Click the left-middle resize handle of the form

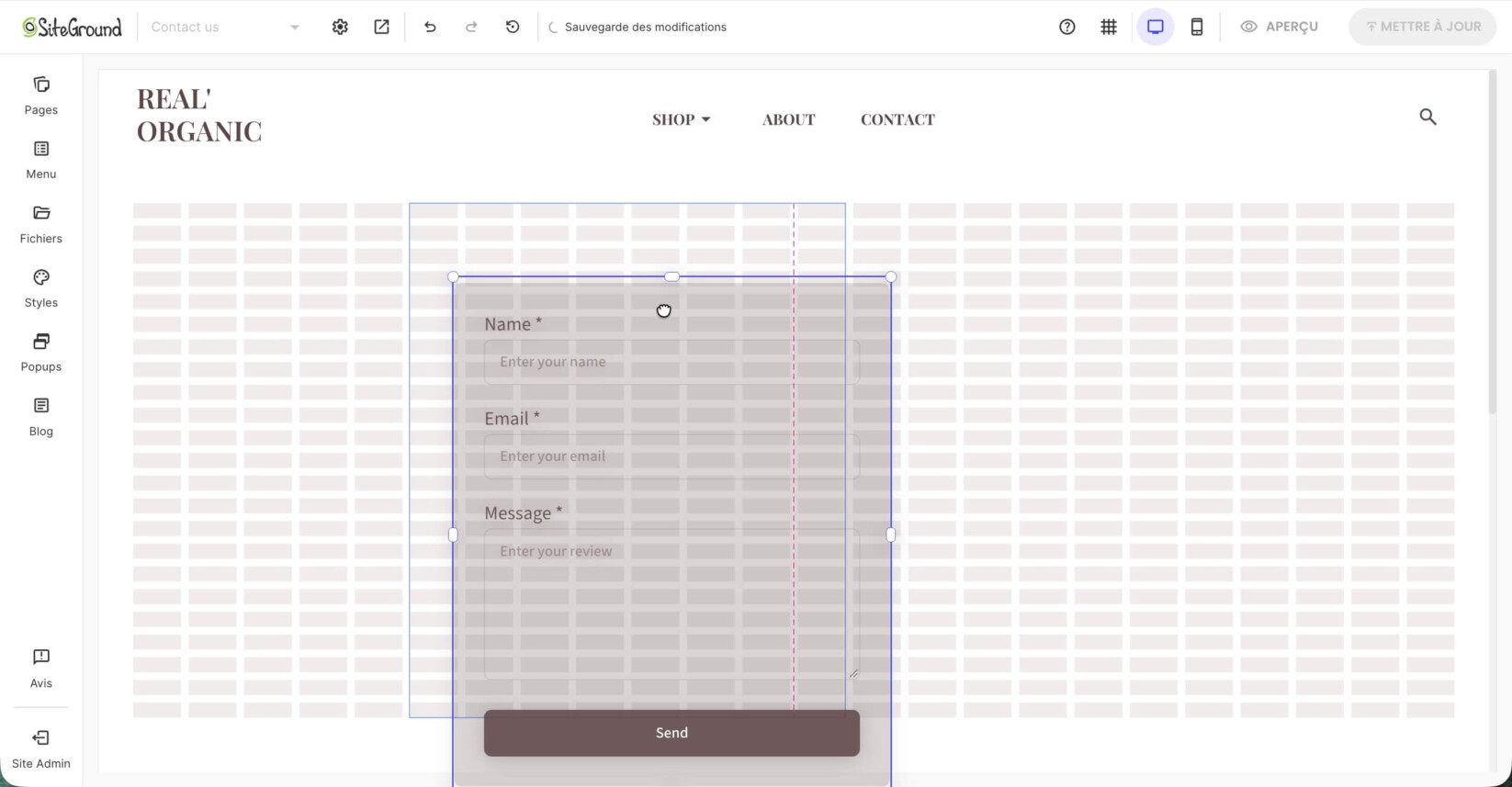click(x=453, y=534)
